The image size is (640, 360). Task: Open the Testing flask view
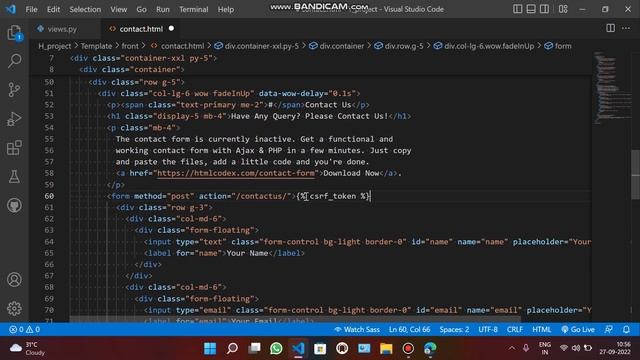[14, 177]
